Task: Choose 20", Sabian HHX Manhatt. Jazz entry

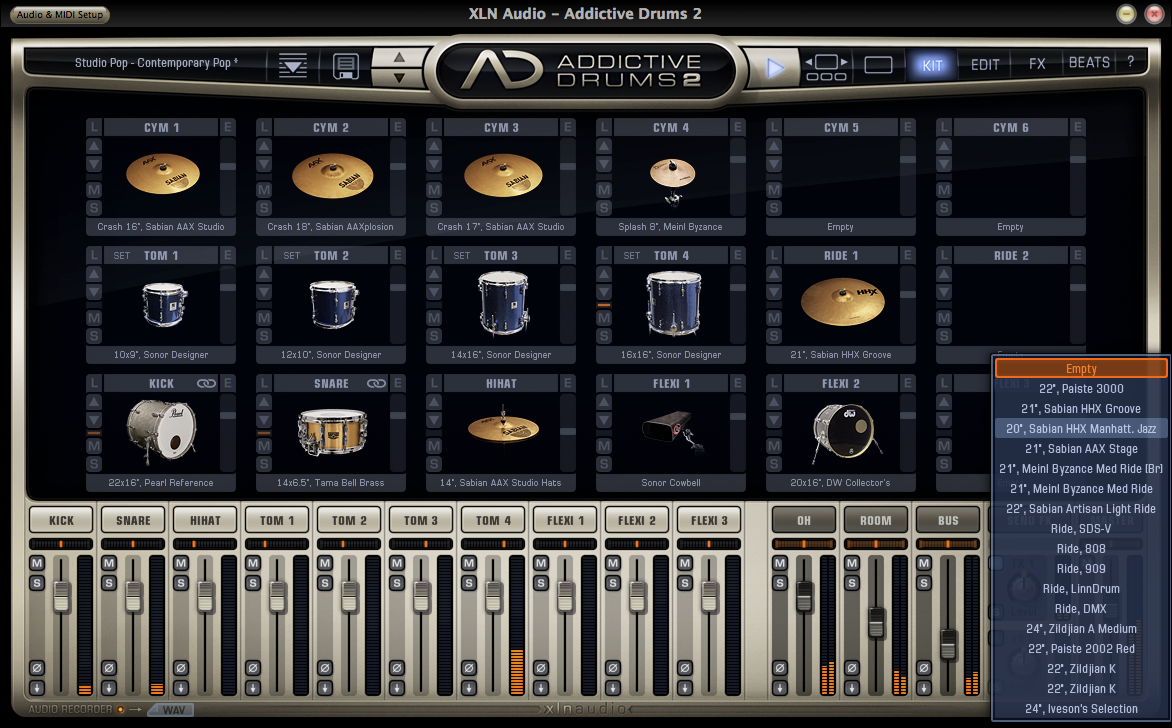Action: click(1081, 428)
